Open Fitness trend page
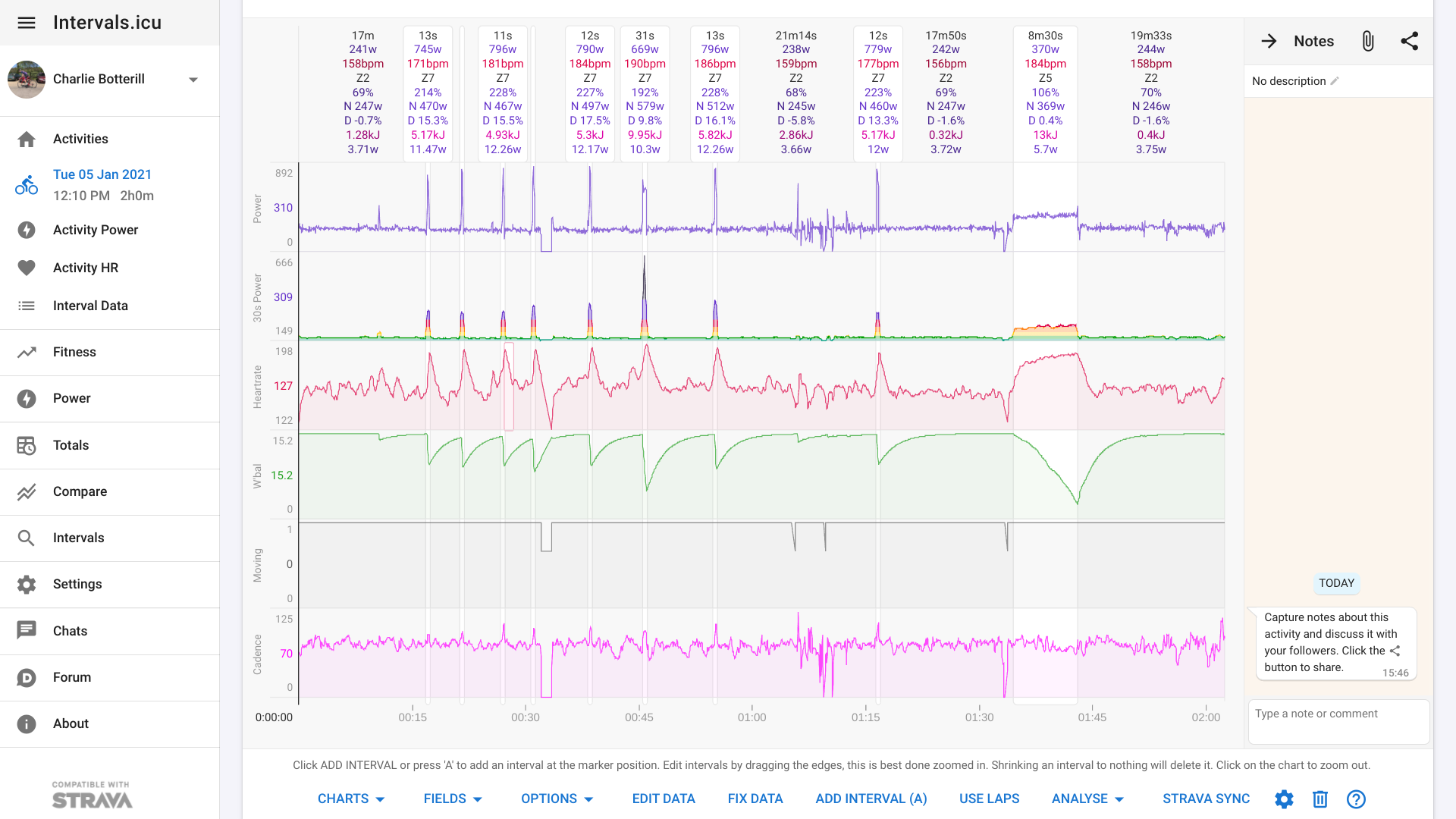This screenshot has height=819, width=1456. [74, 352]
